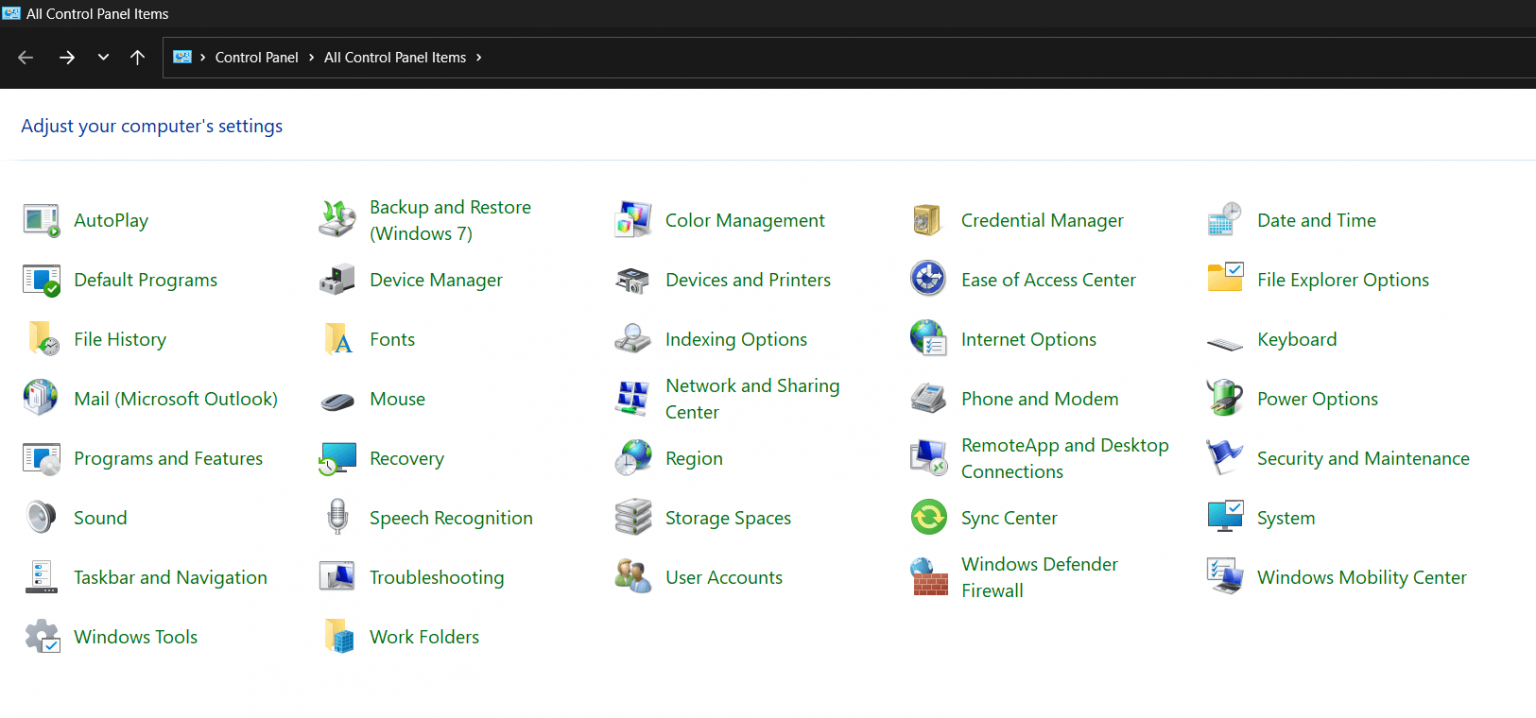Click the Sync Center green icon
Image resolution: width=1536 pixels, height=718 pixels.
tap(928, 518)
